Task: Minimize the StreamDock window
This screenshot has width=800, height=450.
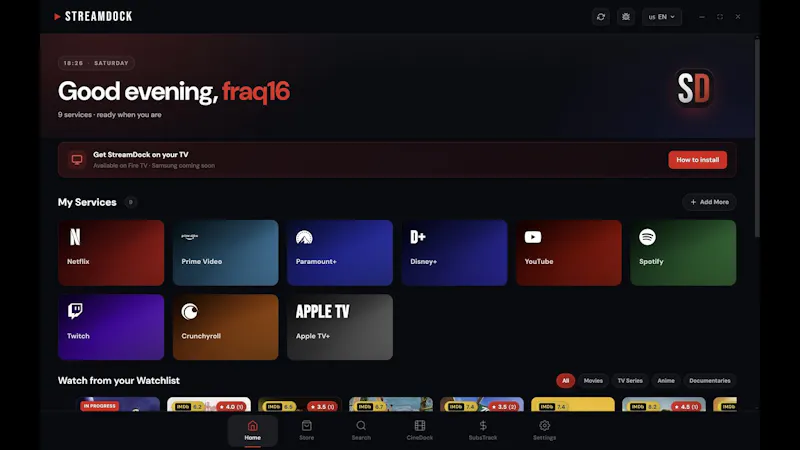Action: pos(702,17)
